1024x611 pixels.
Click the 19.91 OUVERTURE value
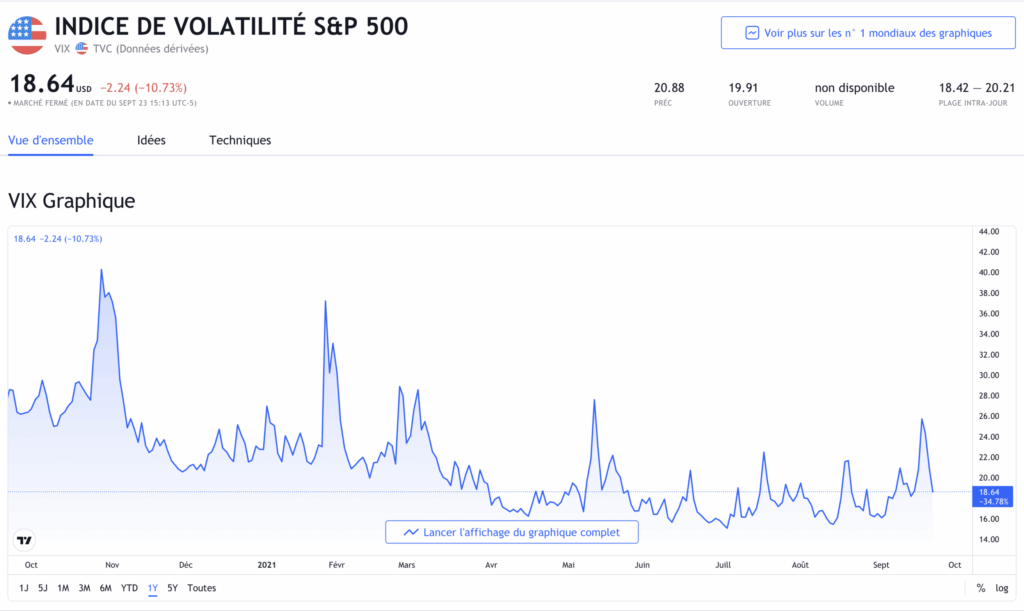click(743, 87)
